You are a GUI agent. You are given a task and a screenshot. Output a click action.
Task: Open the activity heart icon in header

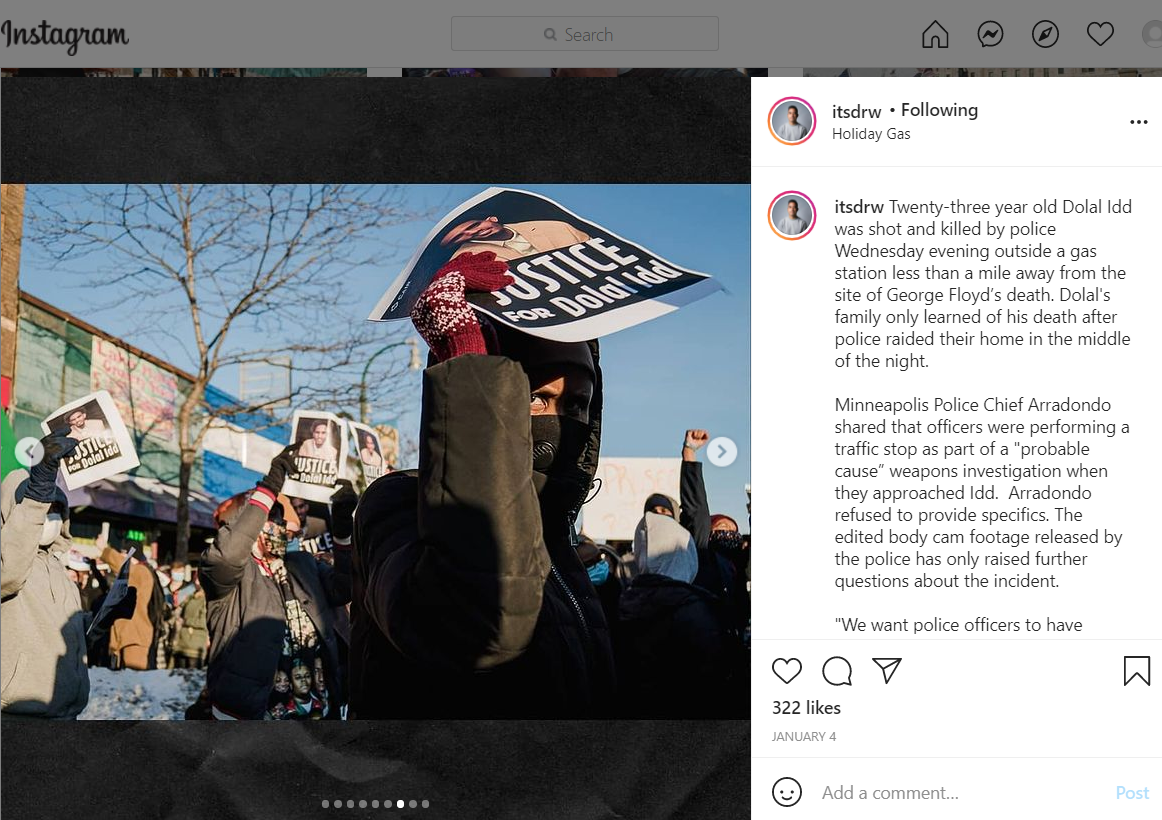tap(1100, 34)
